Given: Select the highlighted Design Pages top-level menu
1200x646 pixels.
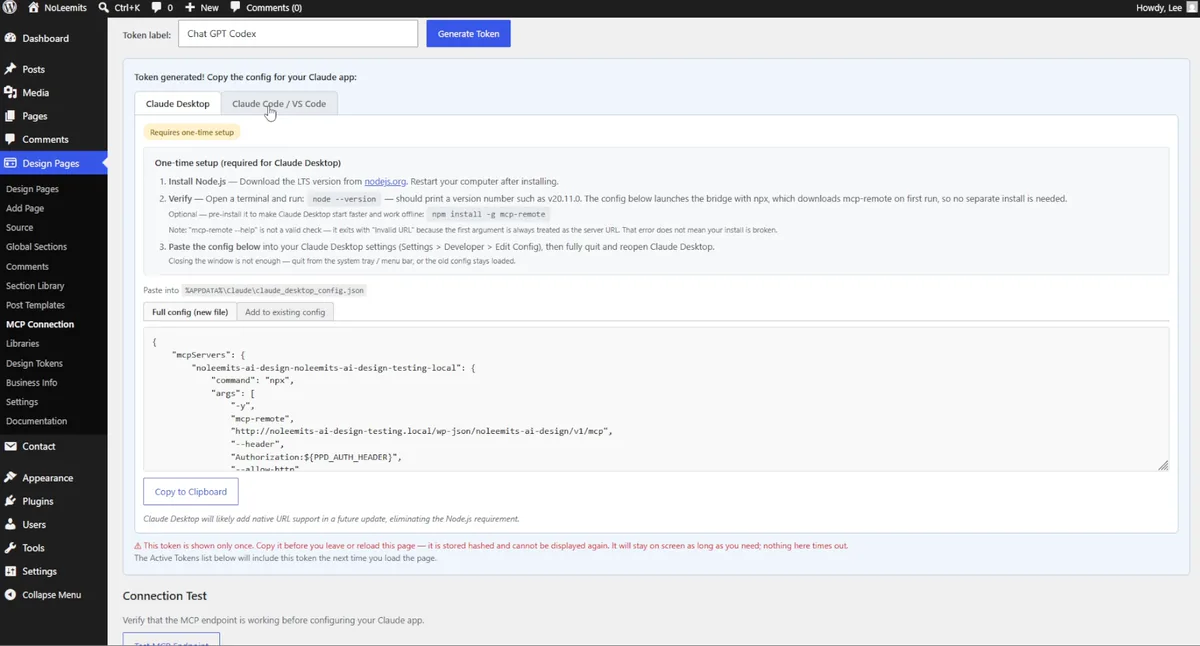Looking at the screenshot, I should [53, 163].
